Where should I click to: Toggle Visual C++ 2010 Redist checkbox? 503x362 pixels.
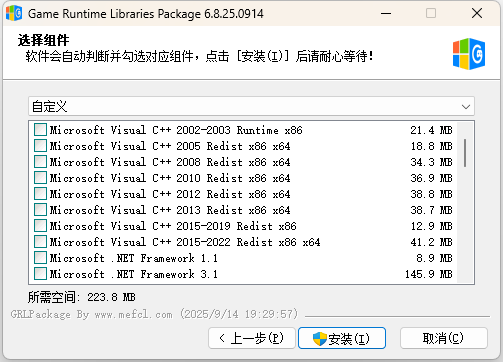point(40,177)
